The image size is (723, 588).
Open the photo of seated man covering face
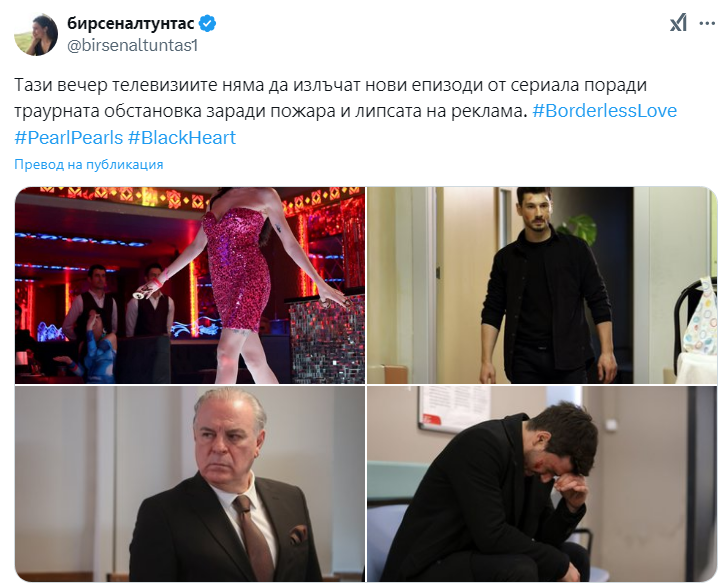pos(542,484)
